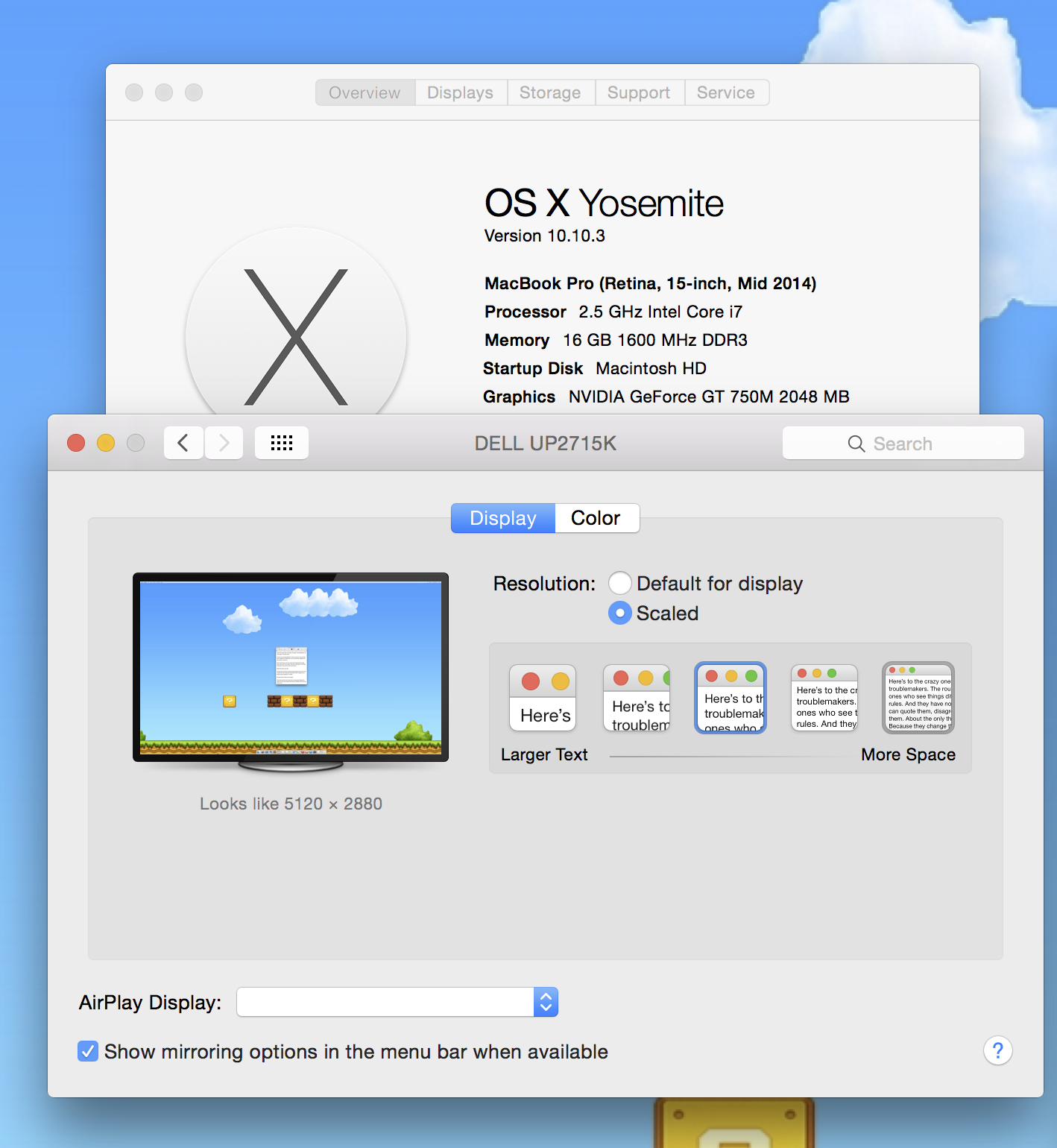The image size is (1057, 1148).
Task: Choose the More Space scaling thumbnail
Action: [918, 698]
